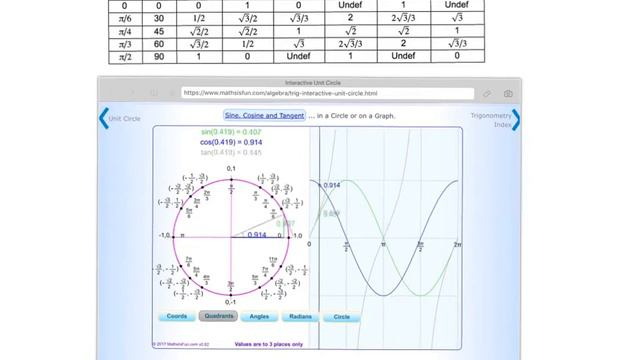Image resolution: width=640 pixels, height=360 pixels.
Task: Click the green sin(0.419) readout
Action: tap(231, 132)
